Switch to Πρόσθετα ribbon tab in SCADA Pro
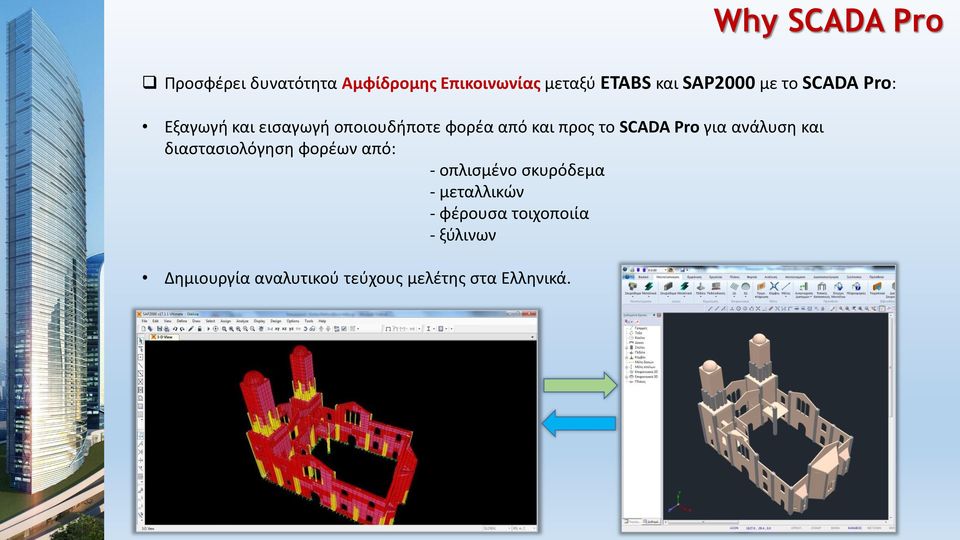This screenshot has width=960, height=540. click(x=877, y=277)
